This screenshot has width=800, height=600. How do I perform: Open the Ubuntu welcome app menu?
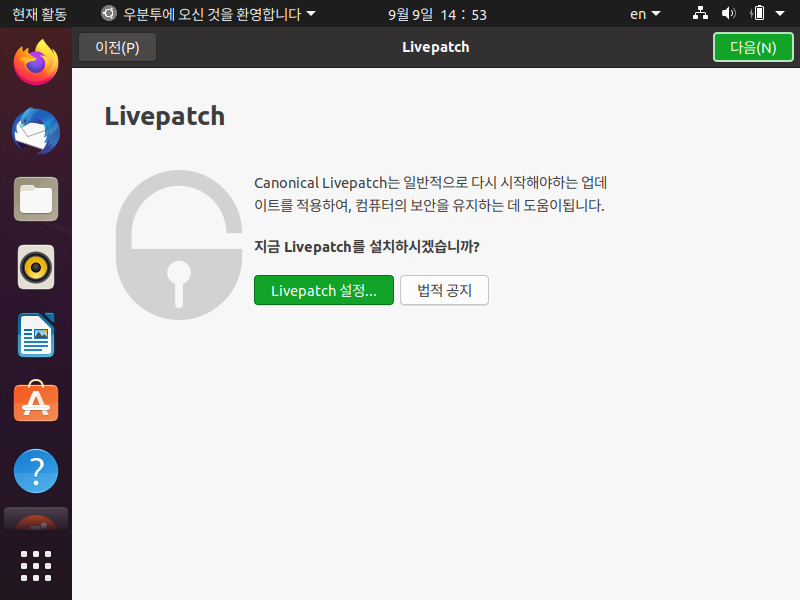click(208, 14)
